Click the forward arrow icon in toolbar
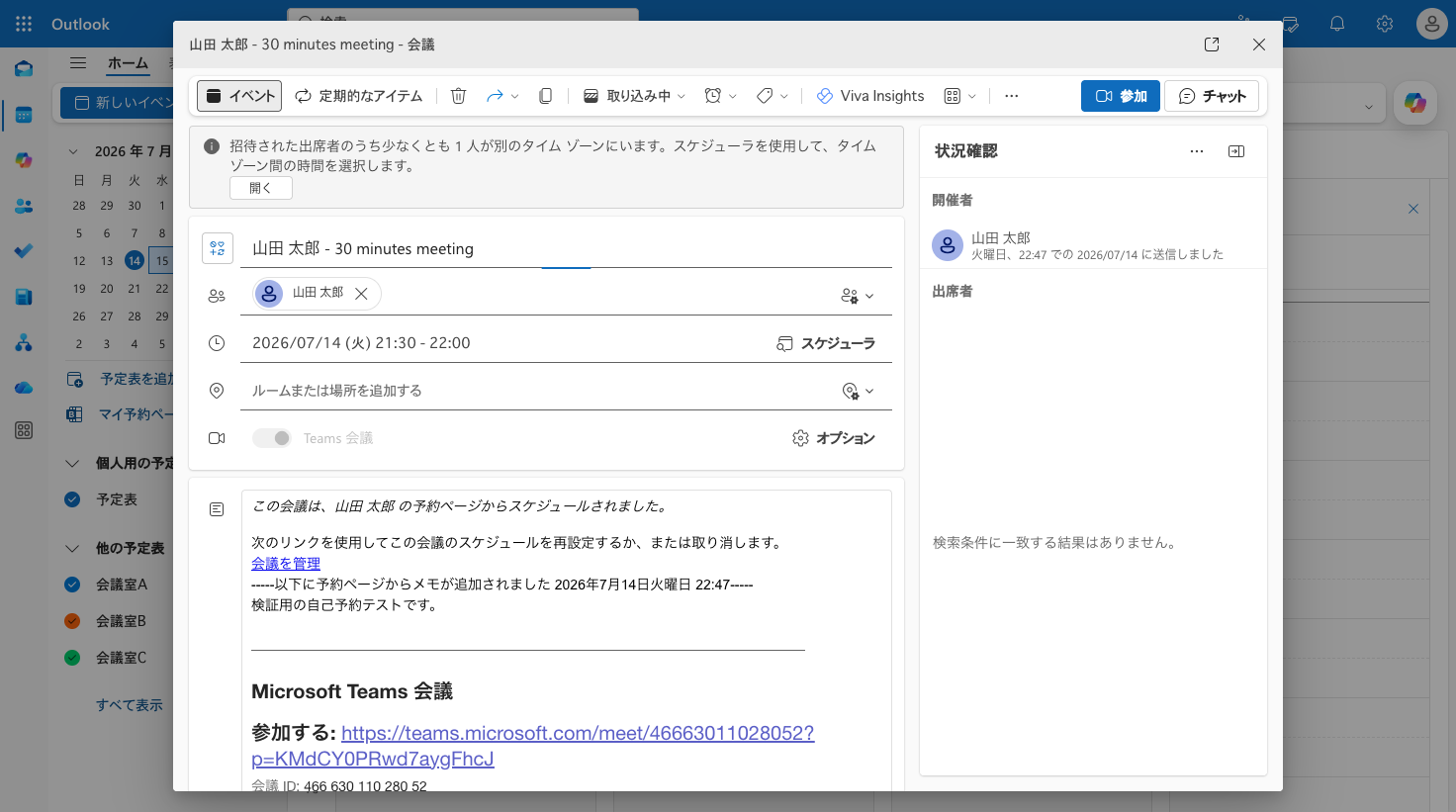The image size is (1456, 812). coord(495,96)
